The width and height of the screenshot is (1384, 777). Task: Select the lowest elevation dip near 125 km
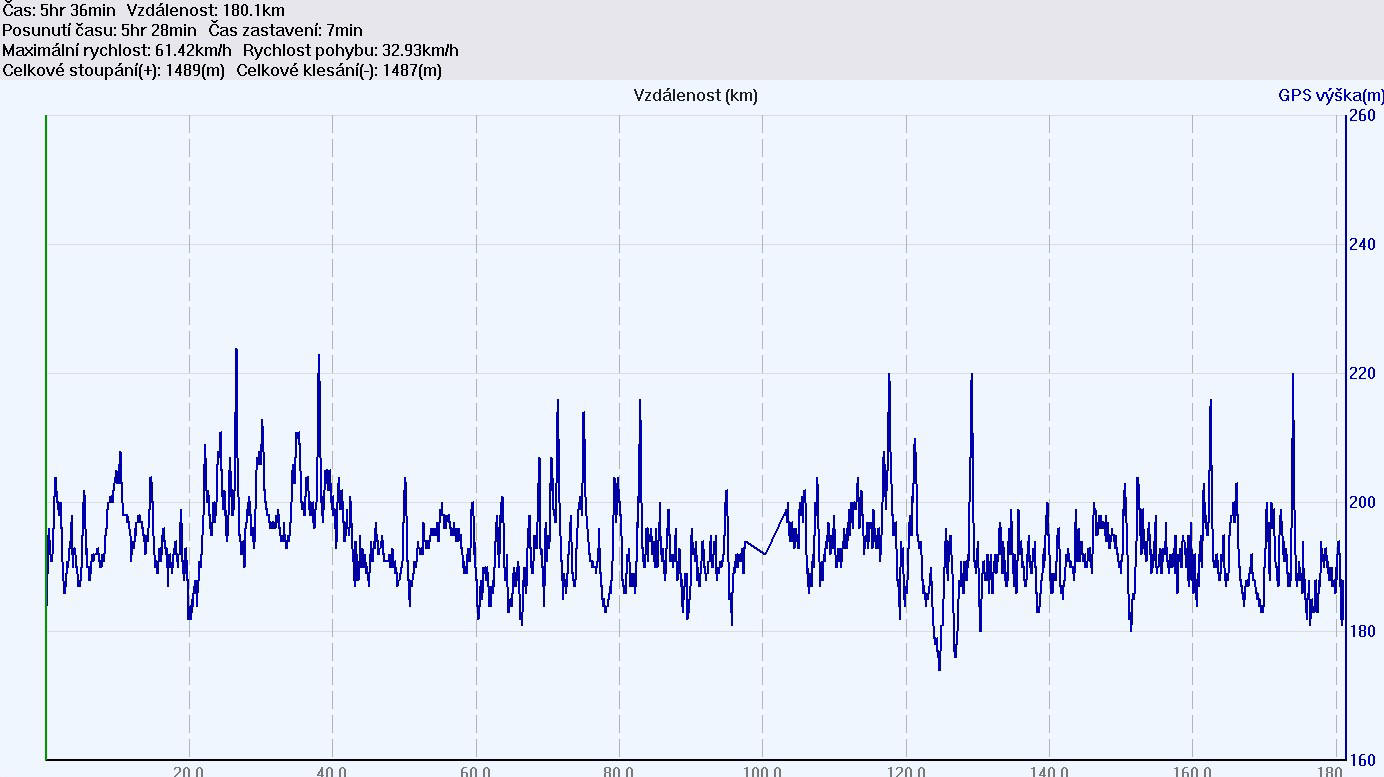(x=939, y=668)
